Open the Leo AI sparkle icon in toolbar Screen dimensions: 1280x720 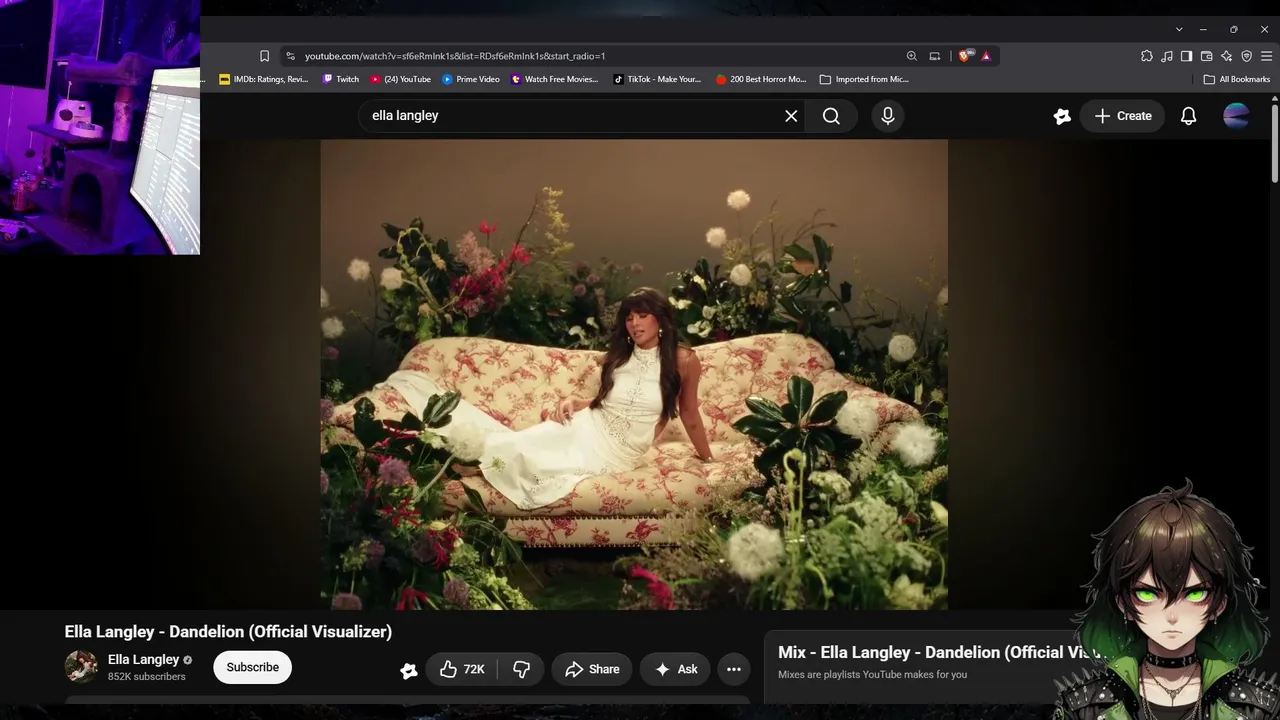(x=1227, y=56)
